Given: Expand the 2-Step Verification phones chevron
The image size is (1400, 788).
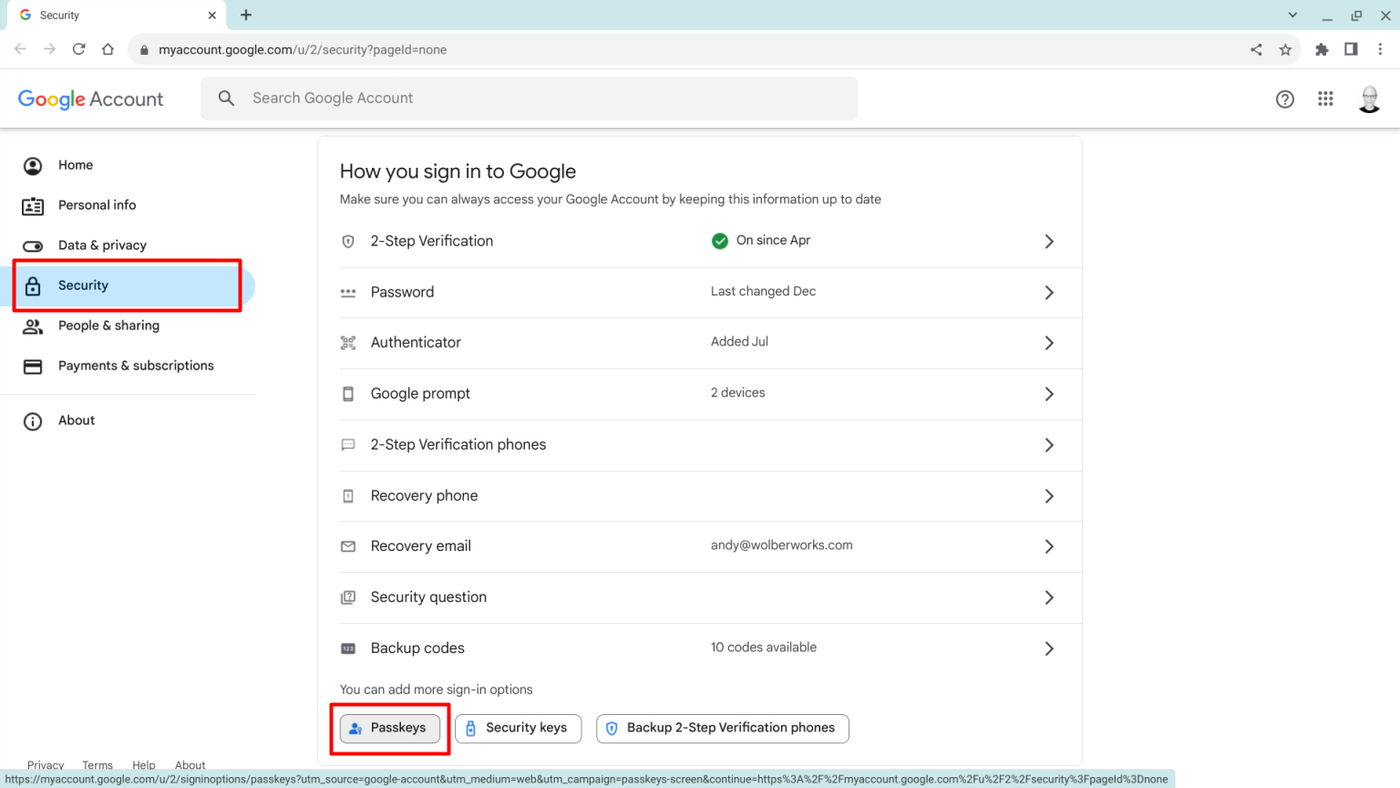Looking at the screenshot, I should tap(1049, 445).
